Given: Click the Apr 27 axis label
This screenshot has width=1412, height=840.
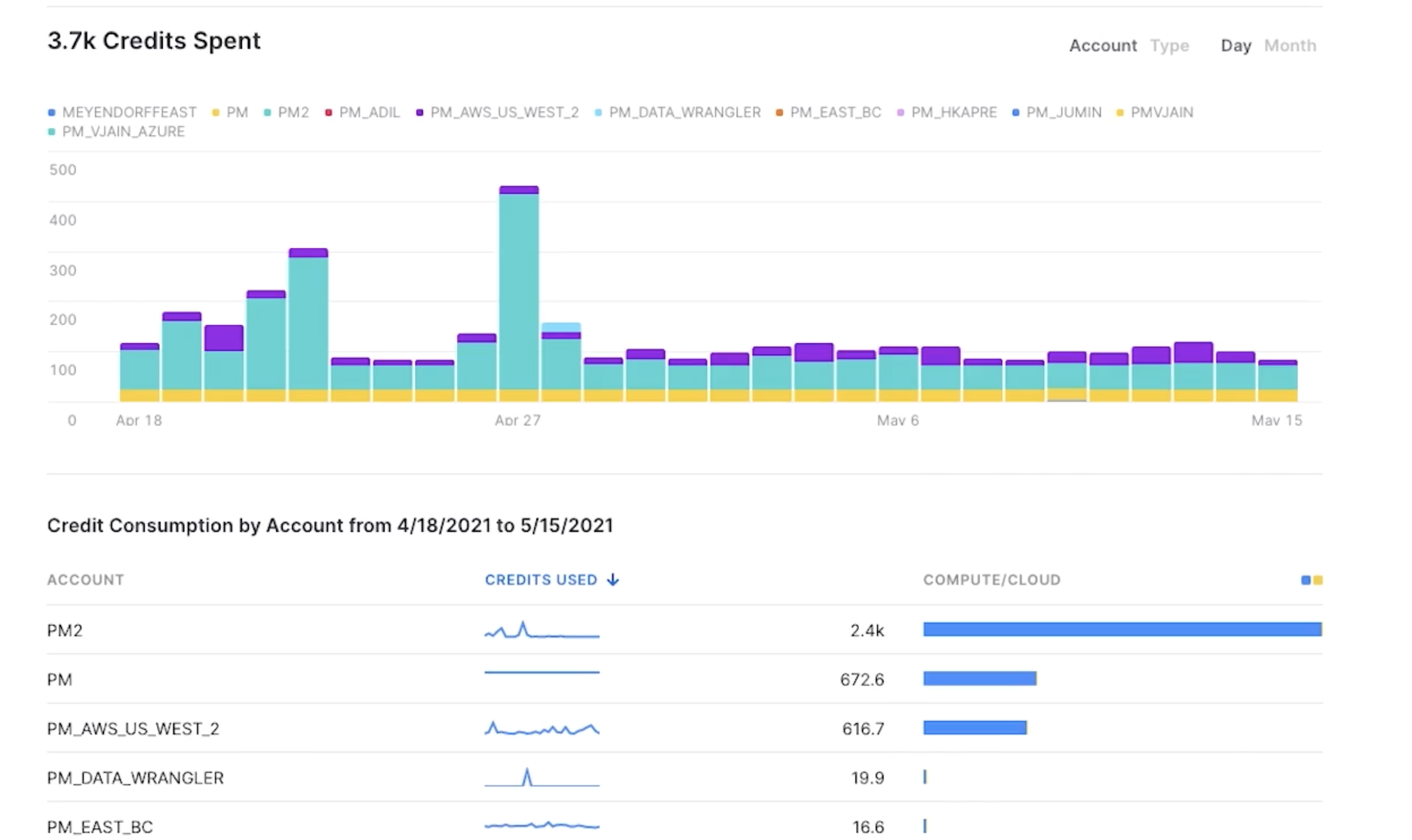Looking at the screenshot, I should pos(517,421).
